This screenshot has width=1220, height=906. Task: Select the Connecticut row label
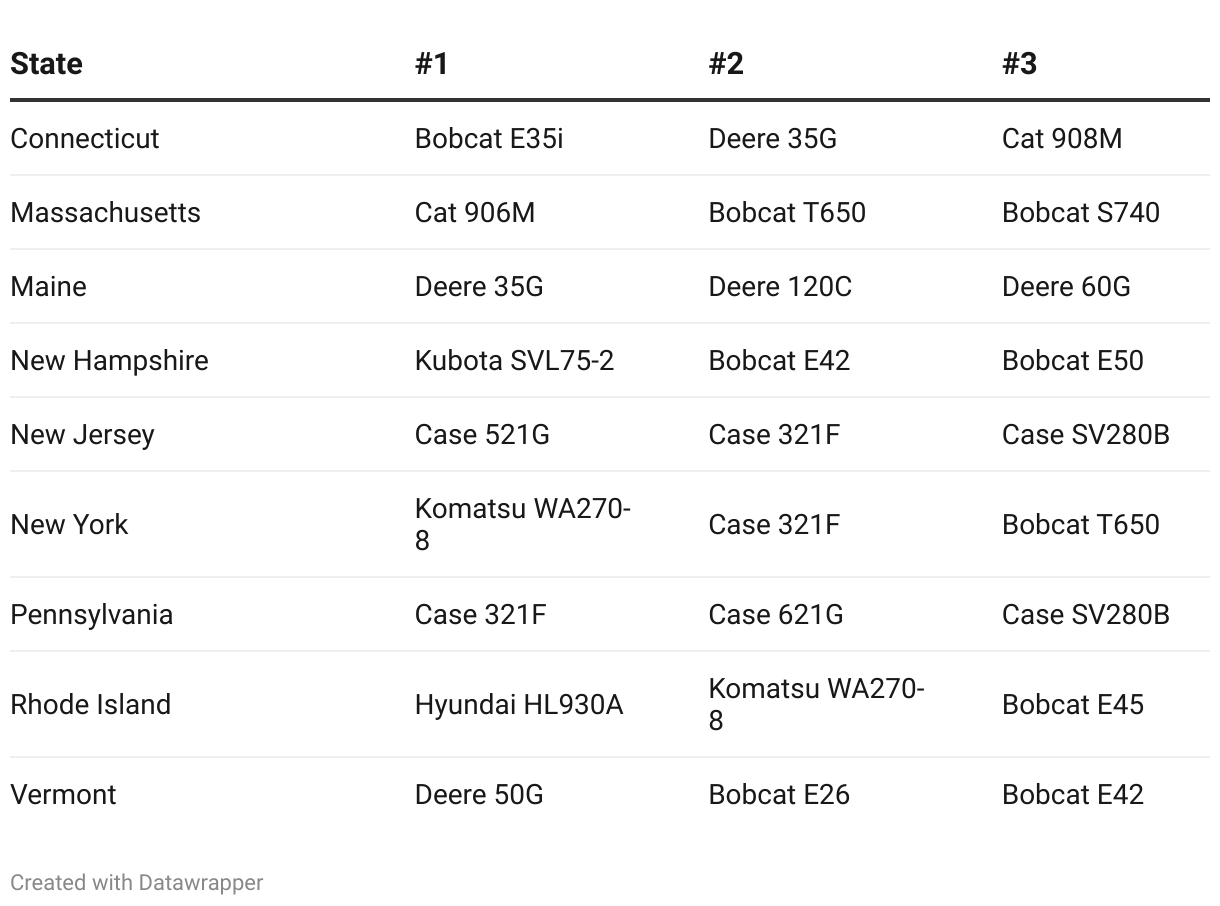click(x=85, y=138)
